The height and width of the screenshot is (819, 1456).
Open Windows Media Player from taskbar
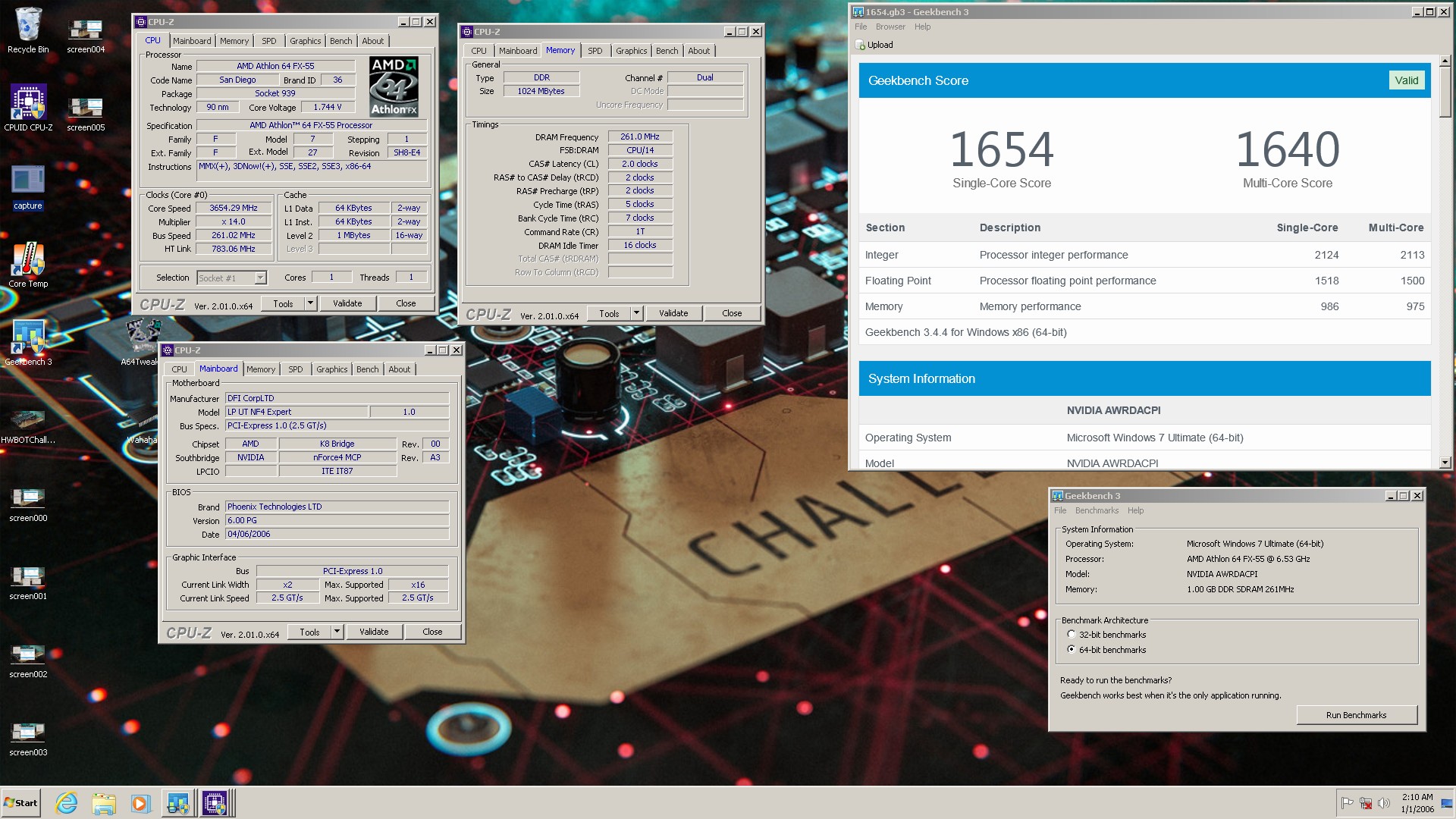point(140,803)
